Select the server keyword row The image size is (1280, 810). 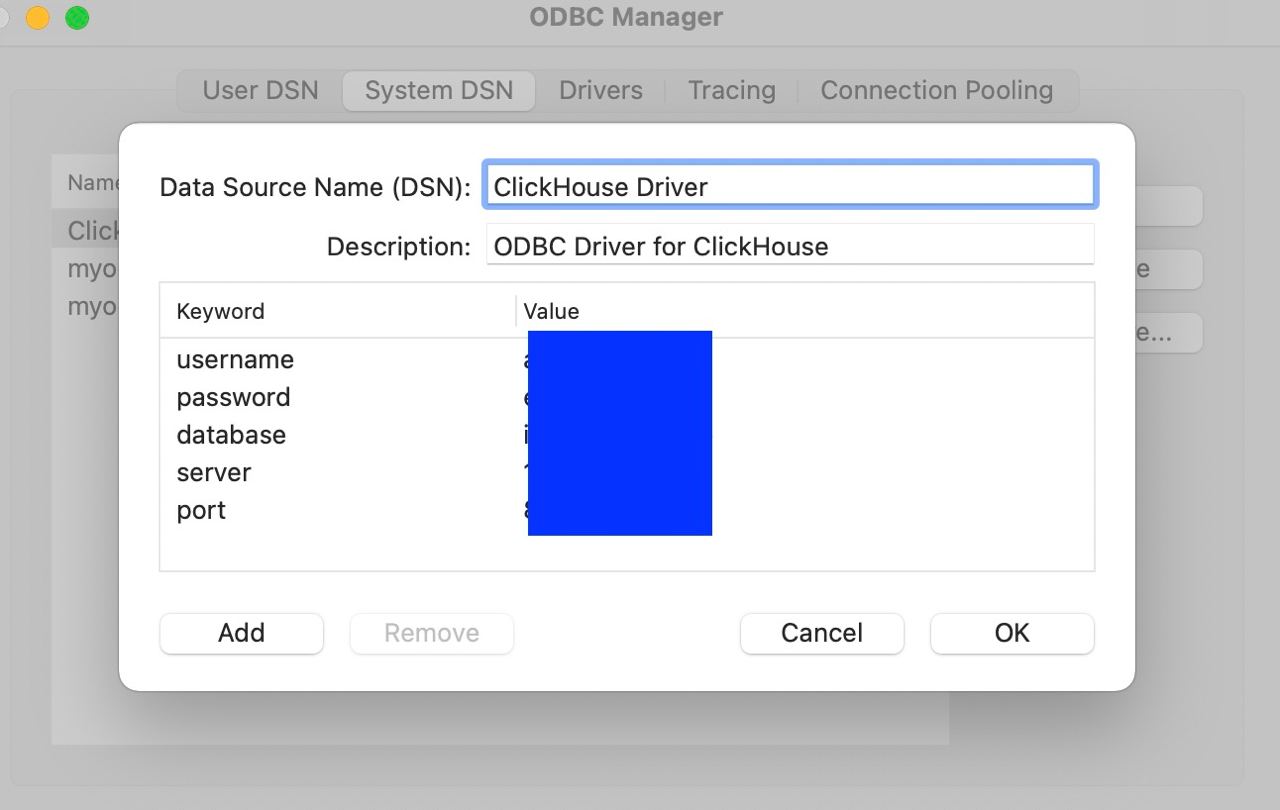[627, 472]
